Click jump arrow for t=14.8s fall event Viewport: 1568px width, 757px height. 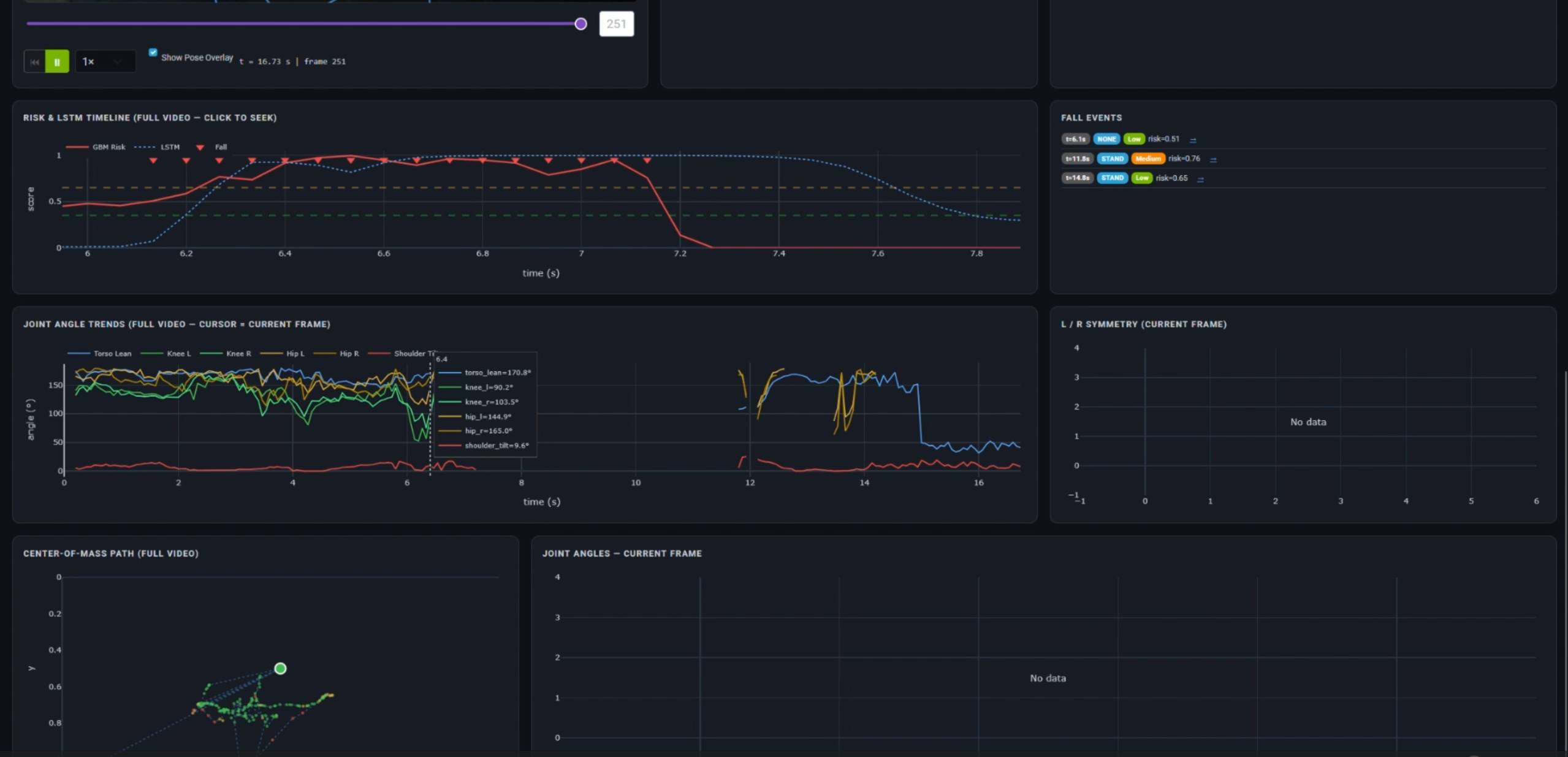1200,179
